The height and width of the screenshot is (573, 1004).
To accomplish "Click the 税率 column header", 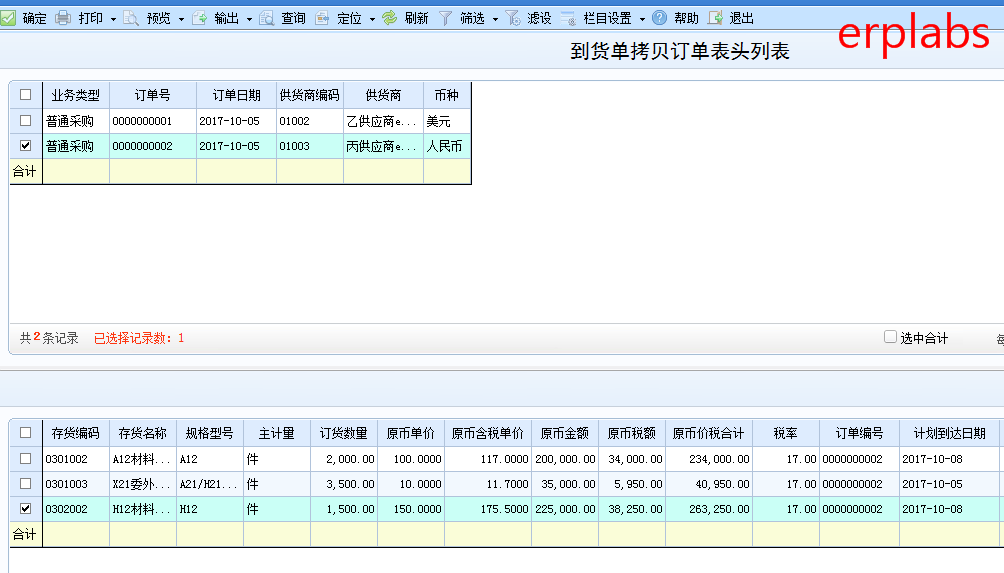I will 786,433.
